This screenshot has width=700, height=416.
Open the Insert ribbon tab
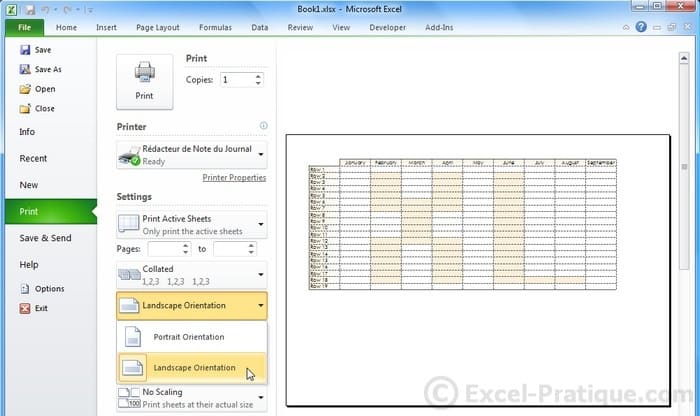pyautogui.click(x=106, y=28)
